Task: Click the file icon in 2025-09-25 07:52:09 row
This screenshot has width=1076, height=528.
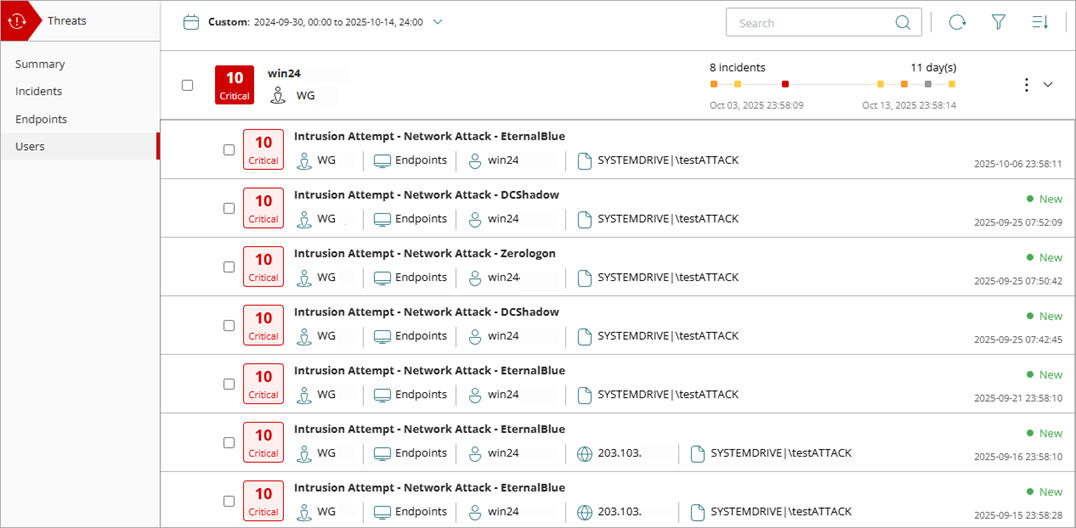Action: (584, 219)
